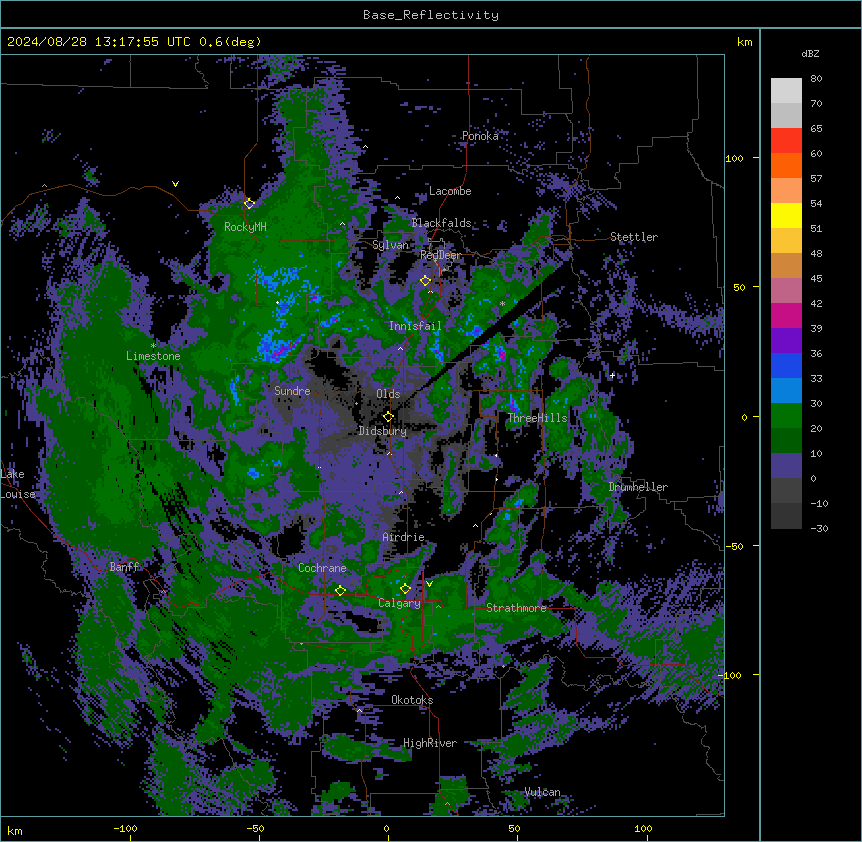Select the Banff label

click(x=124, y=567)
